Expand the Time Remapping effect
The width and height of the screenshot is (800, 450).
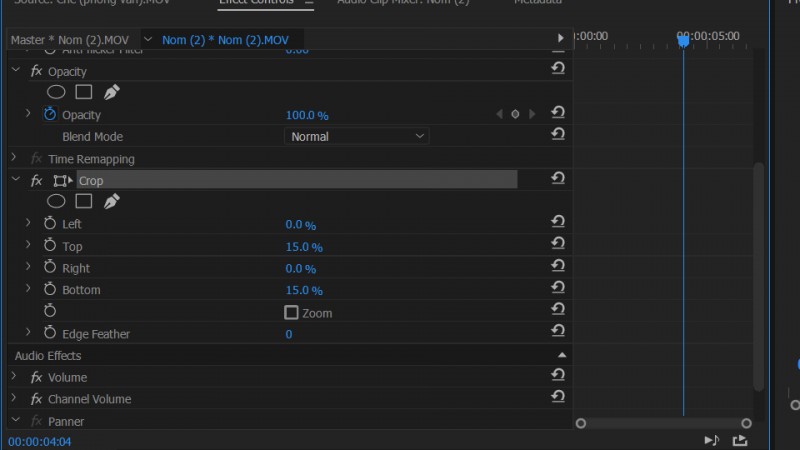coord(14,158)
